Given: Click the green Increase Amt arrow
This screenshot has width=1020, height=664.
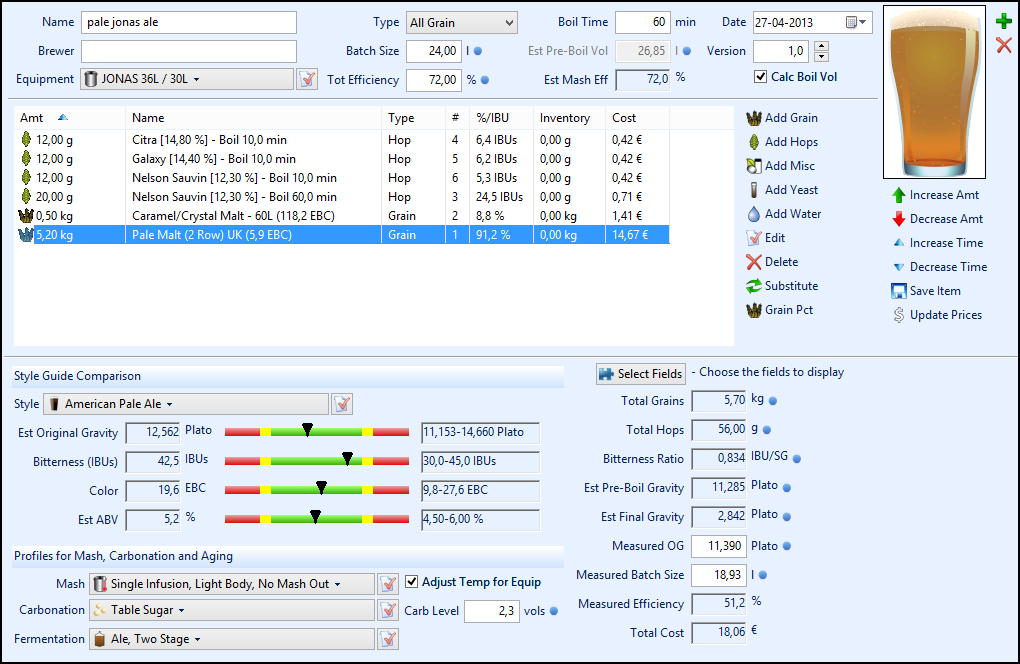Looking at the screenshot, I should 898,195.
